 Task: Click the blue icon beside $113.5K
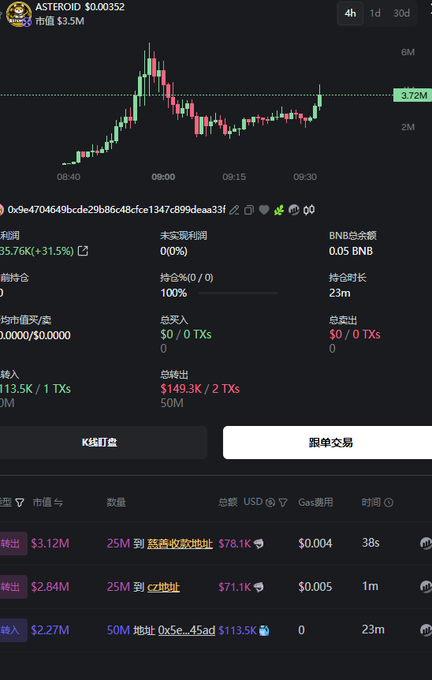tap(264, 630)
